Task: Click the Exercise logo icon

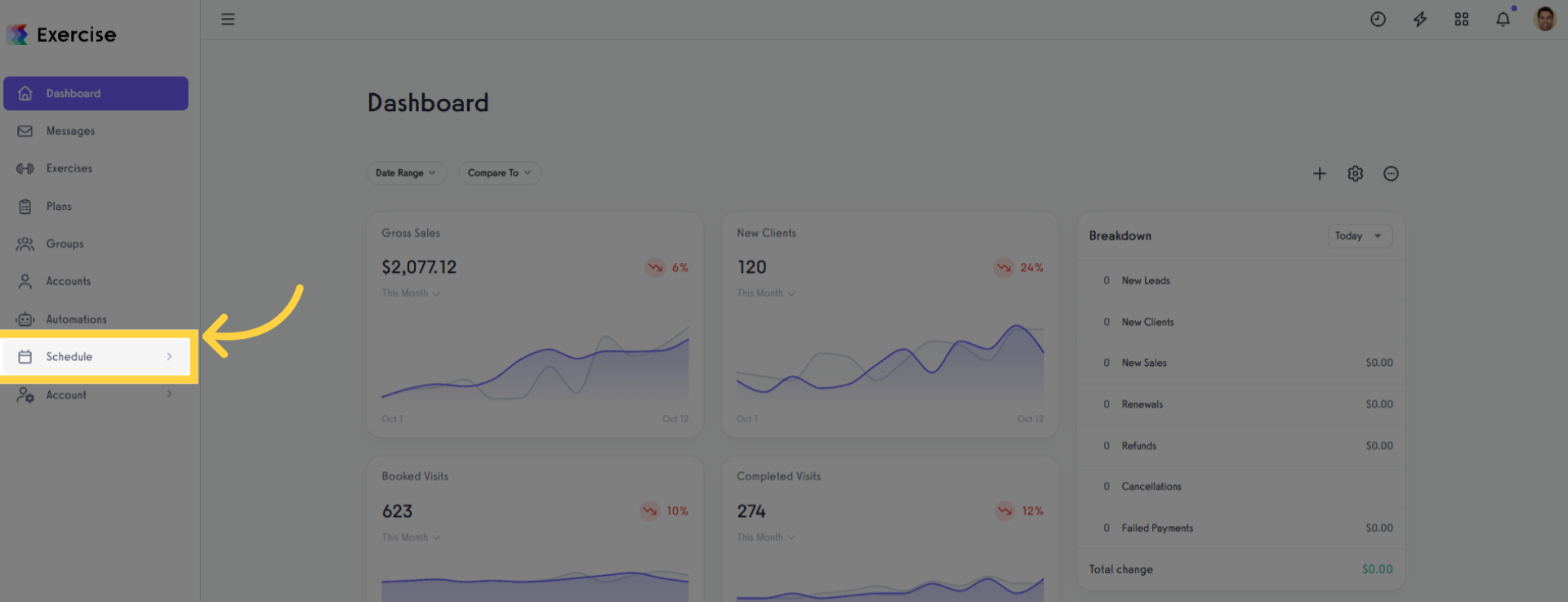Action: point(17,34)
